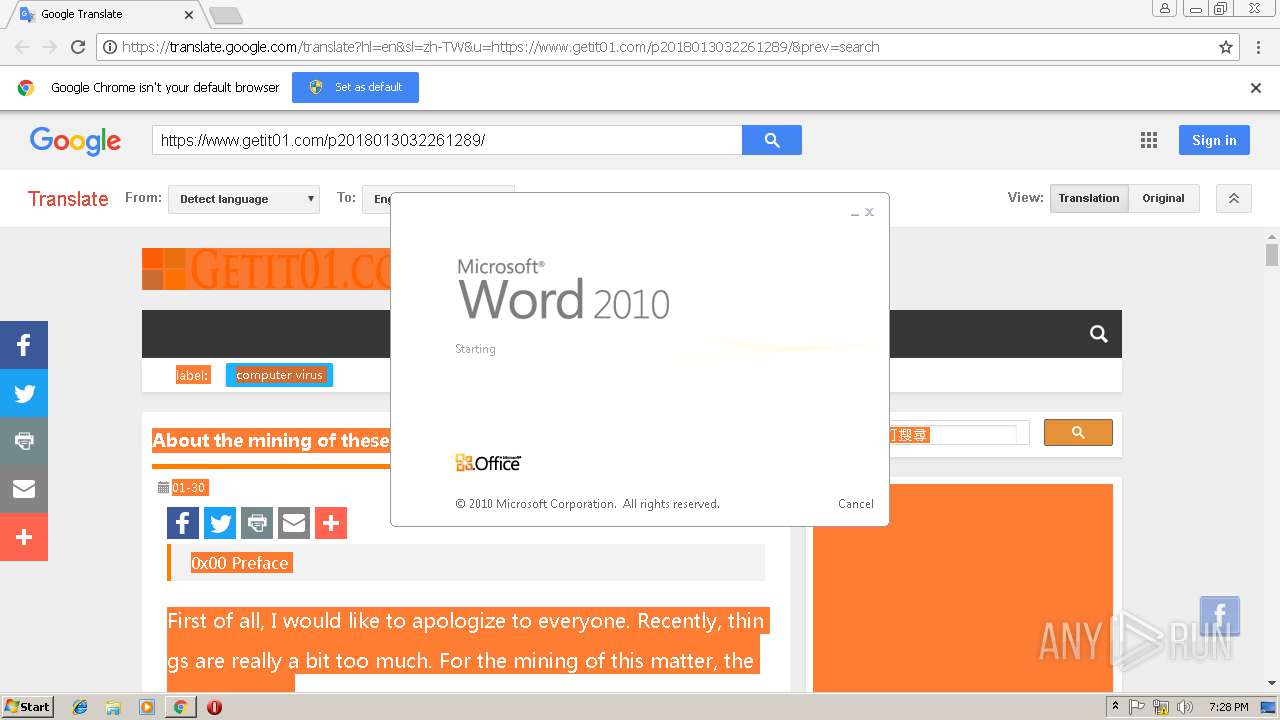Click the Translate link
This screenshot has height=720, width=1280.
click(68, 199)
